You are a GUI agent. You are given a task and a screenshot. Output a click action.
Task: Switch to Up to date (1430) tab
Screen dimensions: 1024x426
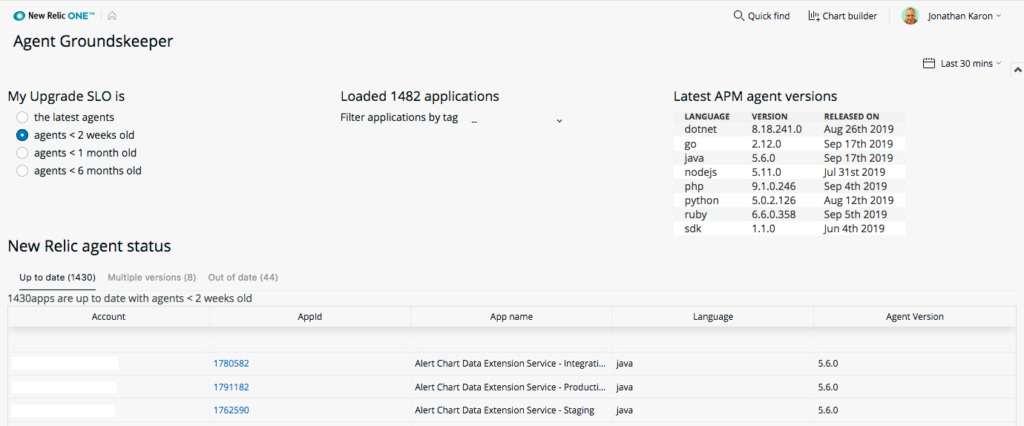57,277
